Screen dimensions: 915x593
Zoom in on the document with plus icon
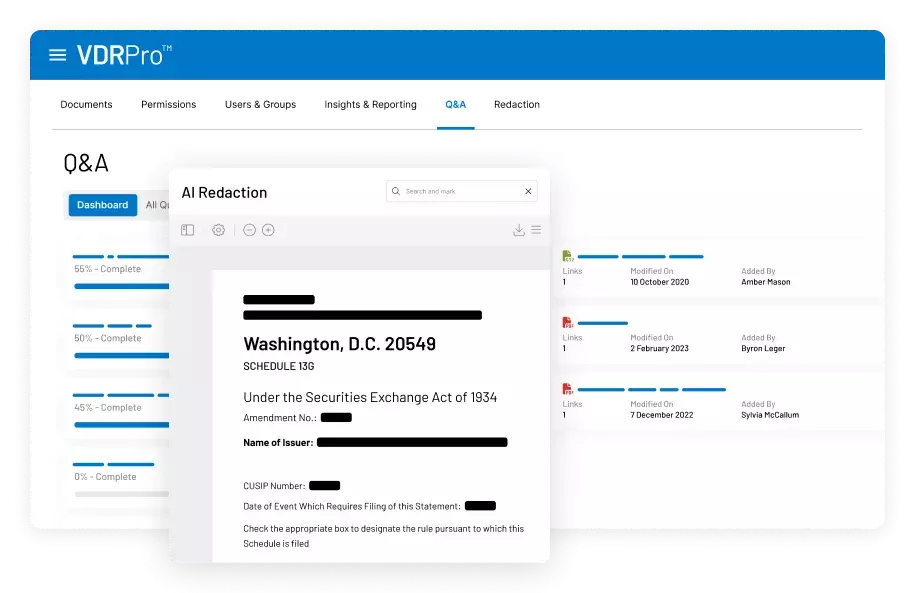[x=268, y=230]
